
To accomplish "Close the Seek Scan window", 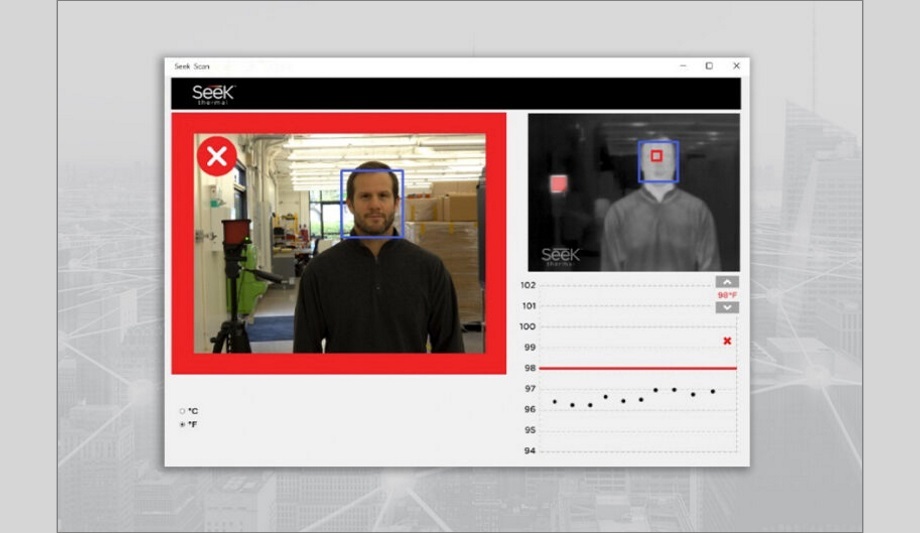I will pyautogui.click(x=736, y=66).
